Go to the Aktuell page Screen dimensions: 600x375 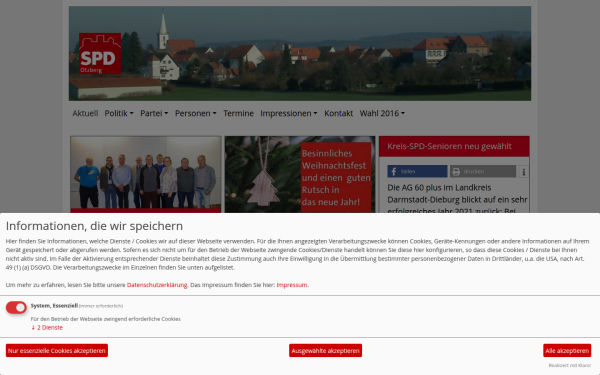(85, 113)
